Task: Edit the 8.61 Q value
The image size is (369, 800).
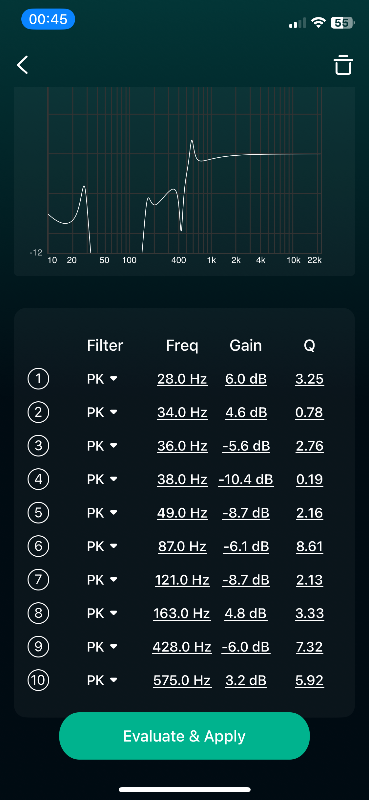Action: pos(309,547)
